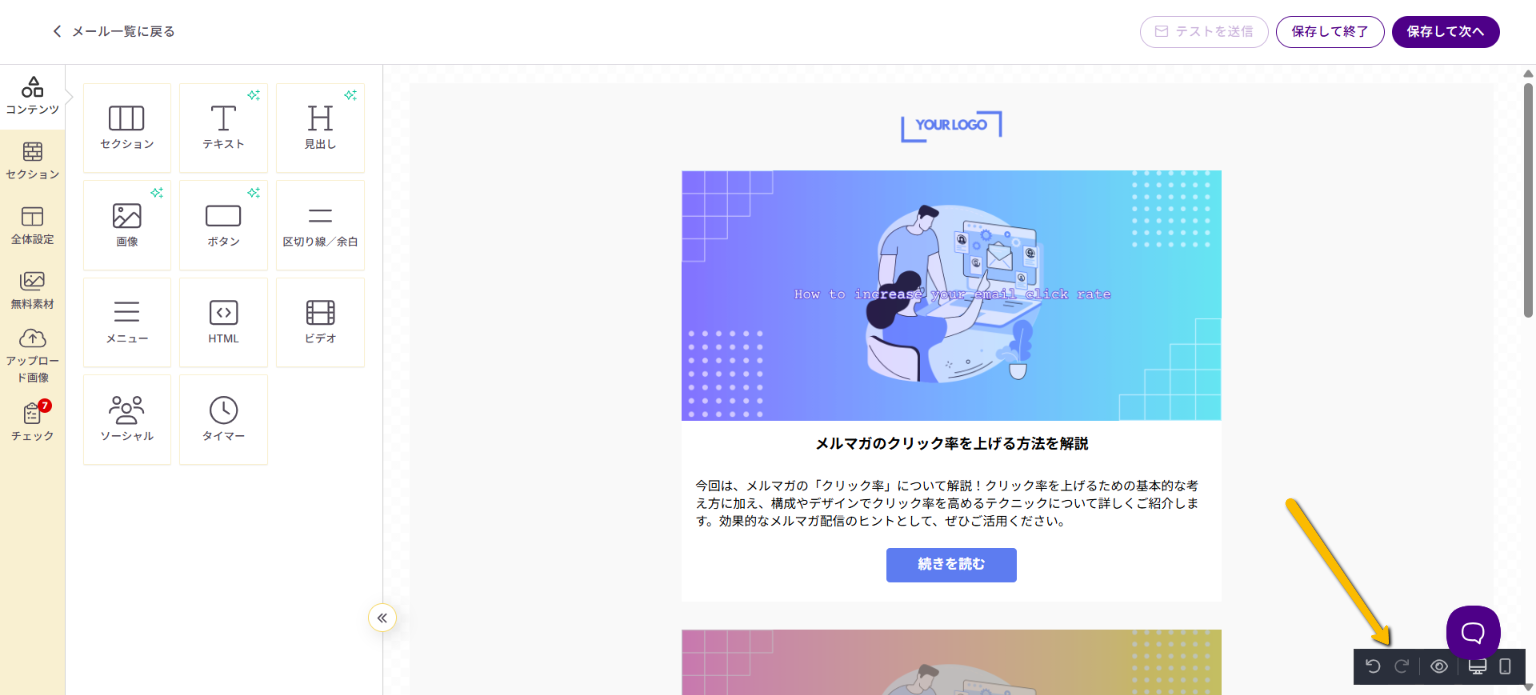
Task: Select the ビデオ video block
Action: (x=320, y=322)
